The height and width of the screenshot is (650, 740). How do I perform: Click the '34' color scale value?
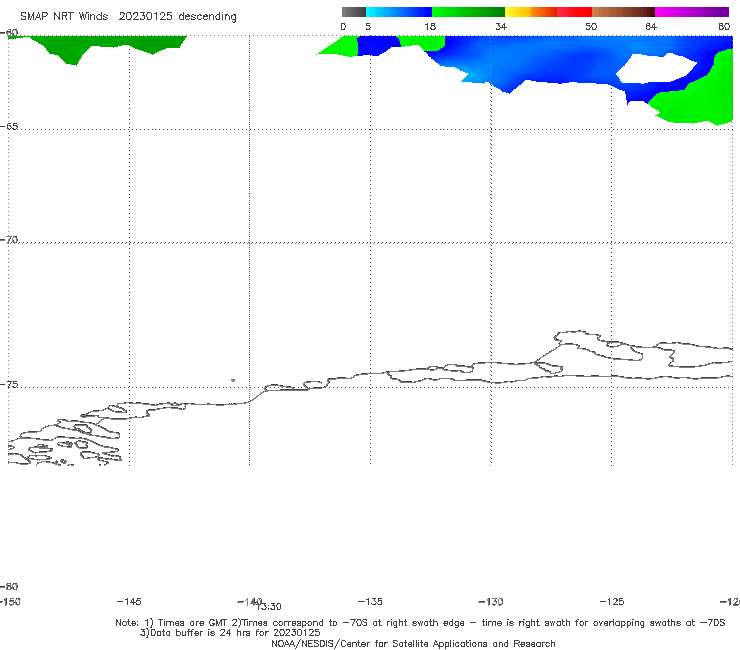[x=501, y=26]
